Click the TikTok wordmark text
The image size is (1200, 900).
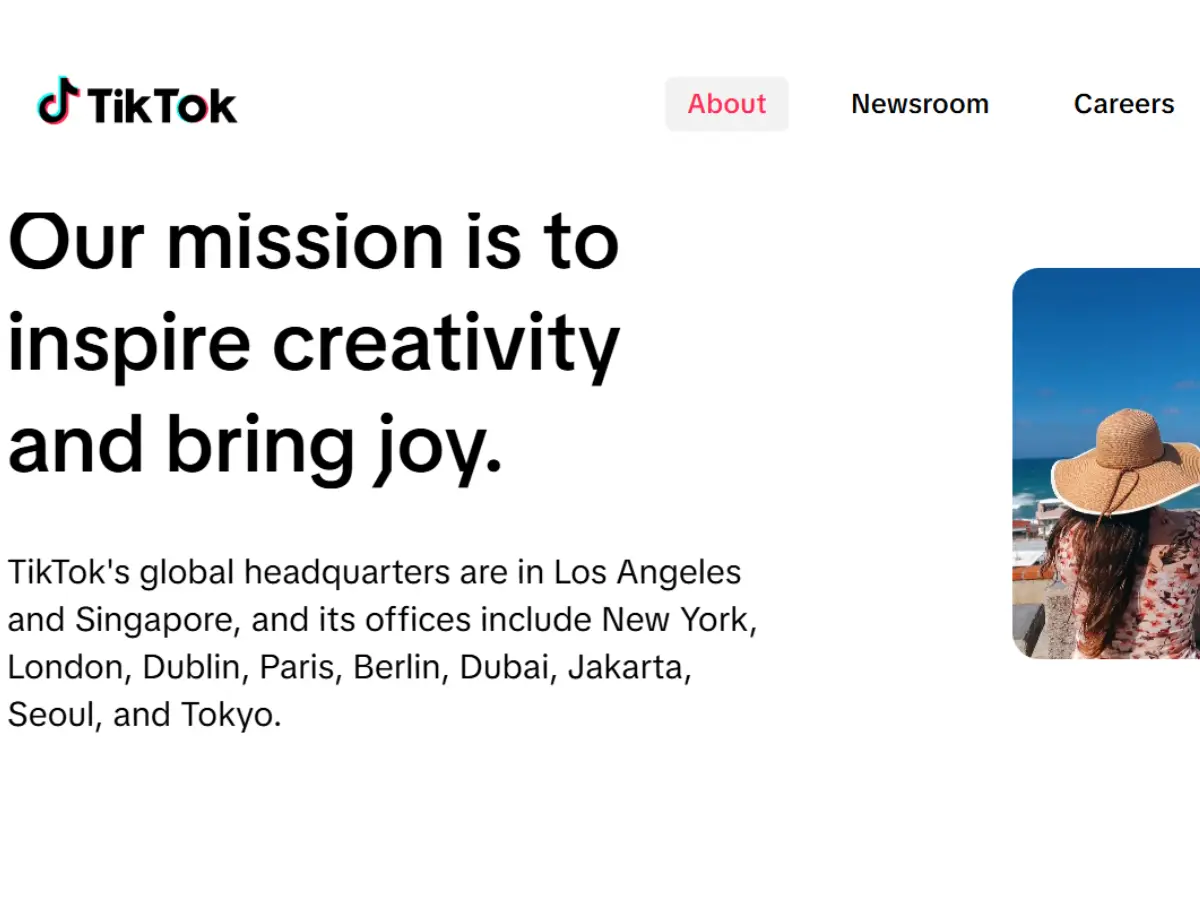pyautogui.click(x=162, y=105)
